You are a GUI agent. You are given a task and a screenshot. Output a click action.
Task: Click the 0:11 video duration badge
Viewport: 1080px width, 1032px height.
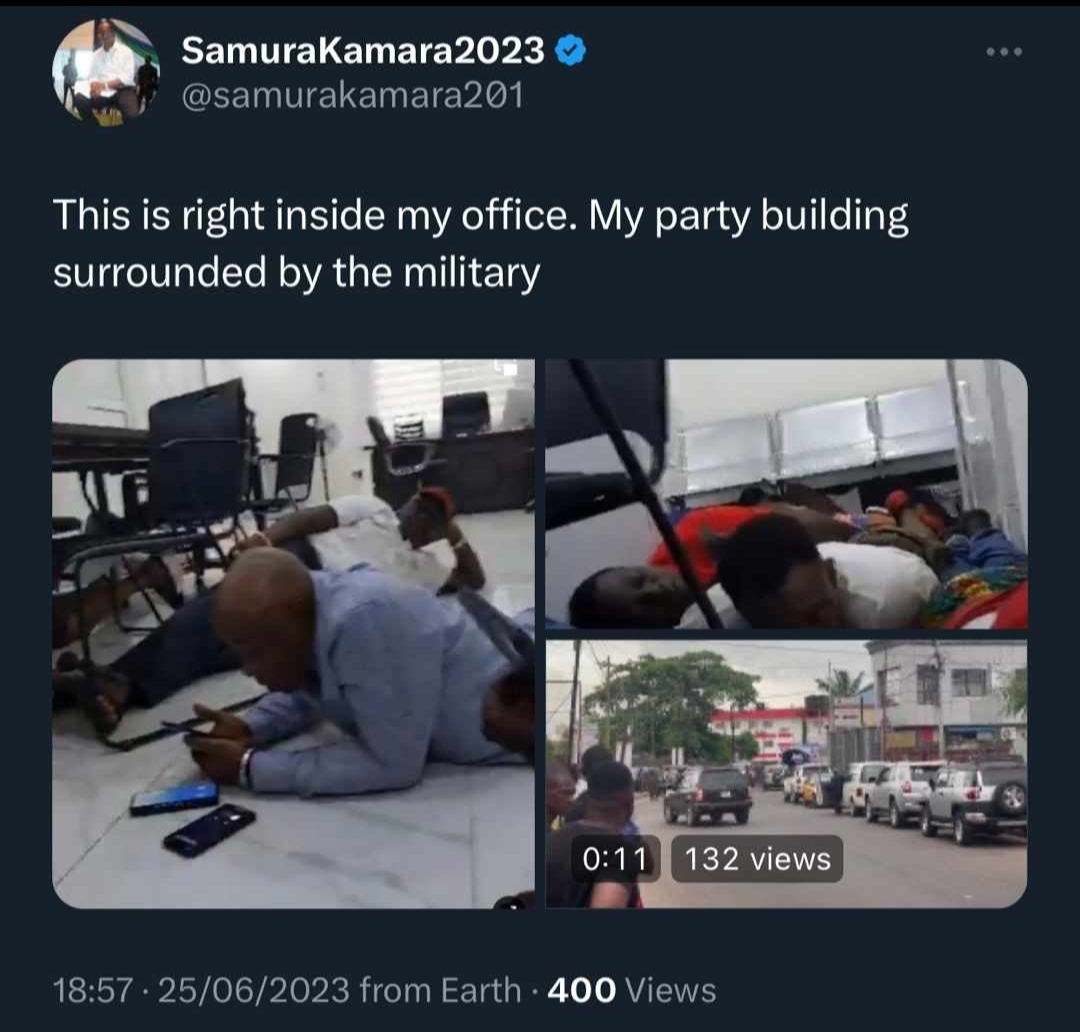[x=615, y=859]
